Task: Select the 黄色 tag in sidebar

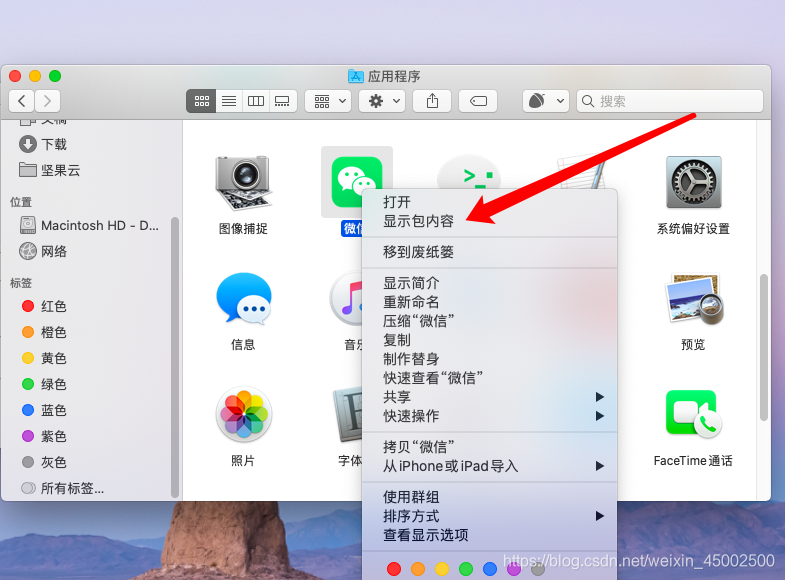Action: pyautogui.click(x=44, y=358)
